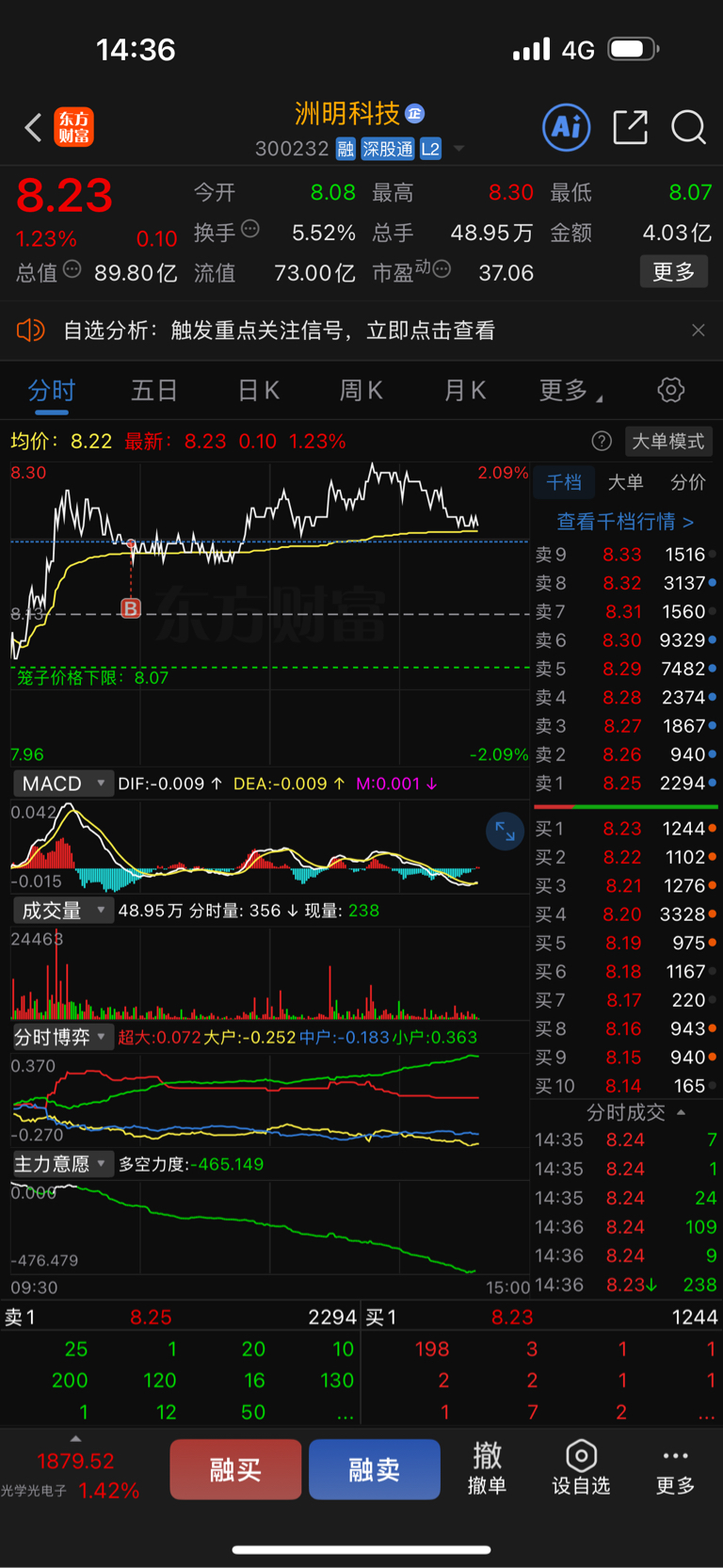Tap the info icon next to 总值
723x1568 pixels.
tap(72, 269)
